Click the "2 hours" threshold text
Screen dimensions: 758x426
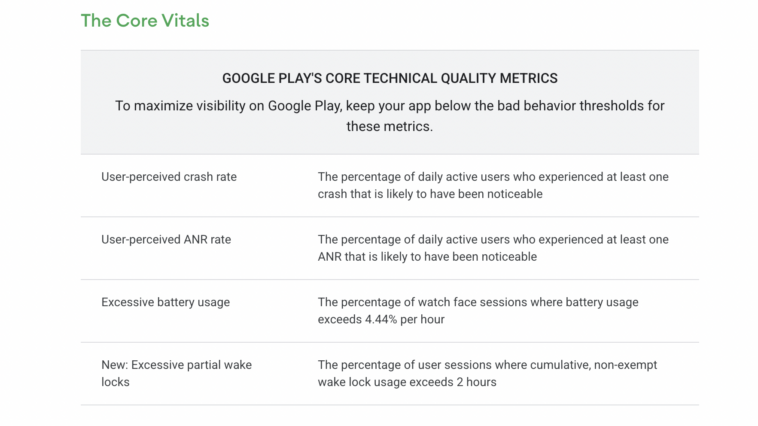click(x=475, y=382)
